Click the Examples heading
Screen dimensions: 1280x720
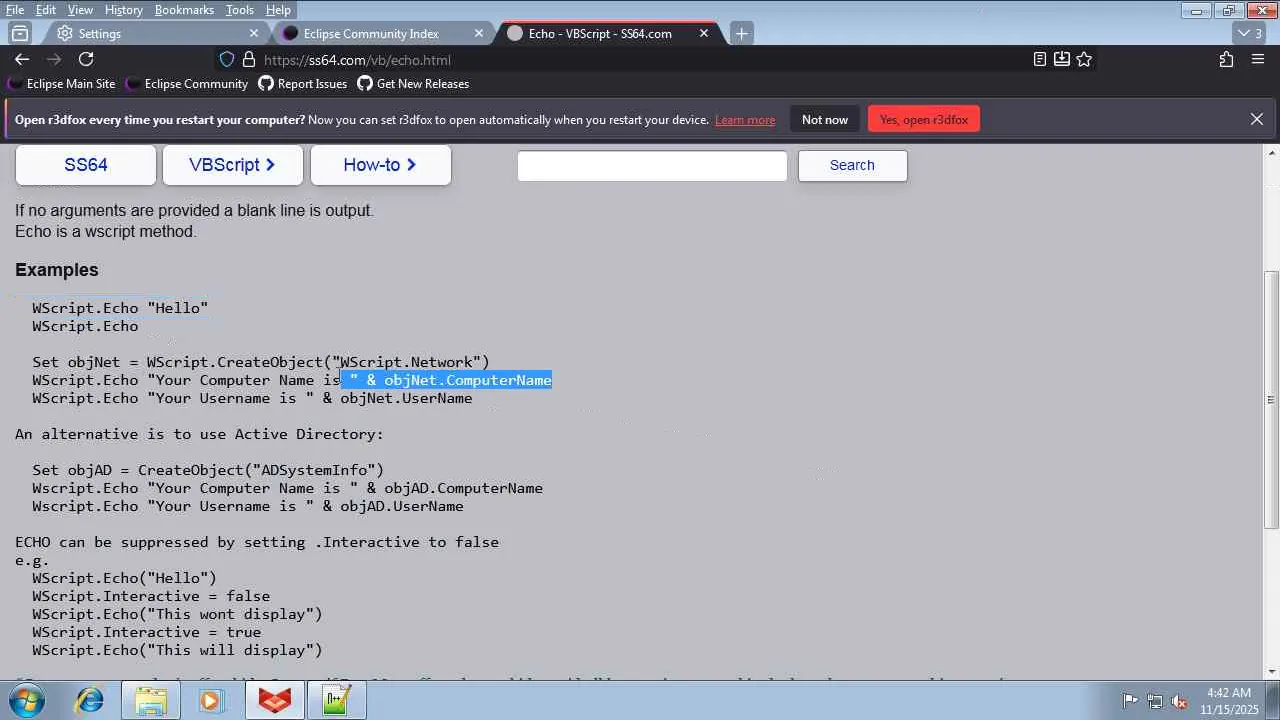click(57, 270)
